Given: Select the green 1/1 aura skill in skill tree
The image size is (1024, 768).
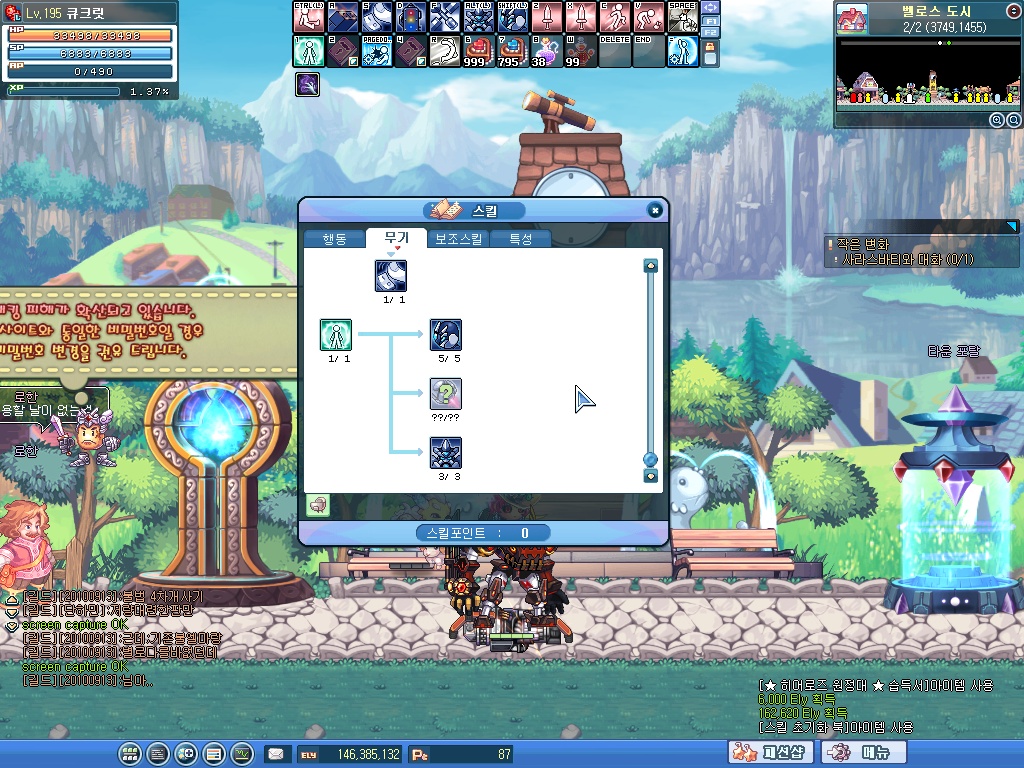Looking at the screenshot, I should [x=336, y=334].
